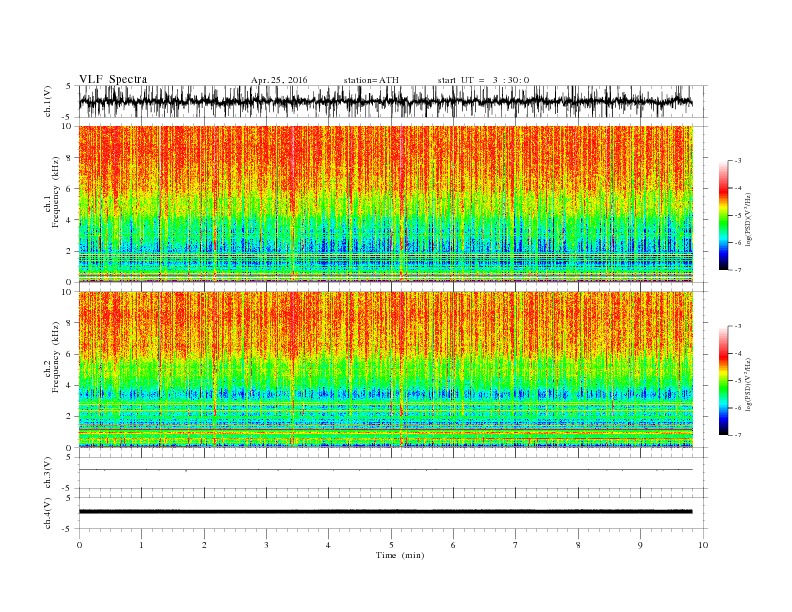This screenshot has width=792, height=612.
Task: Click the ch.2 colorbar log(PSD) label
Action: pyautogui.click(x=748, y=384)
